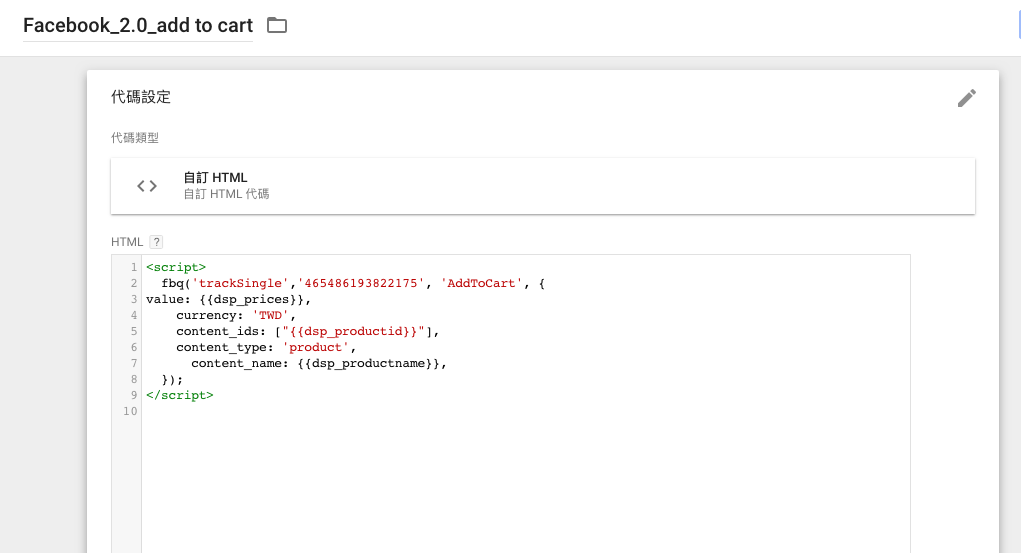Screen dimensions: 1021x553
Task: Click the 自訂 HTML 代碼 subtitle text
Action: (x=226, y=194)
